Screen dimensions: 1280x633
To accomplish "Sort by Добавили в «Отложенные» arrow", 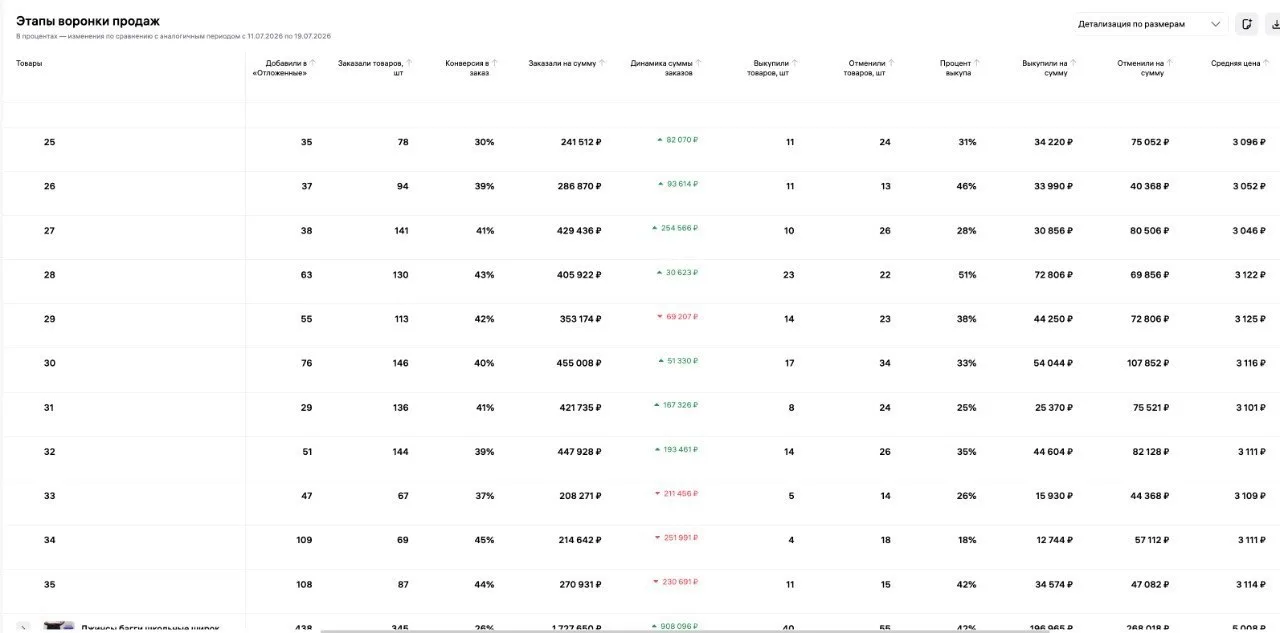I will coord(313,63).
